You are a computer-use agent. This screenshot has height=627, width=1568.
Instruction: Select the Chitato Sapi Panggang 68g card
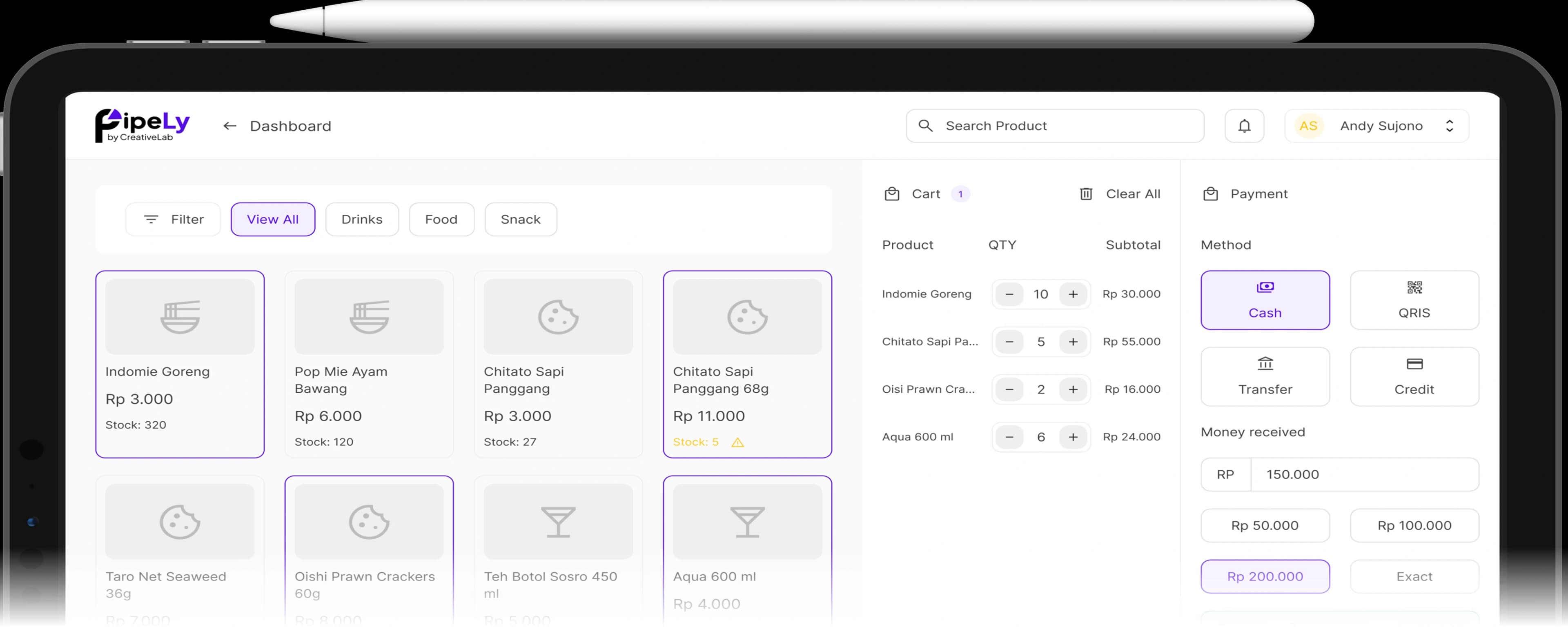click(x=747, y=364)
